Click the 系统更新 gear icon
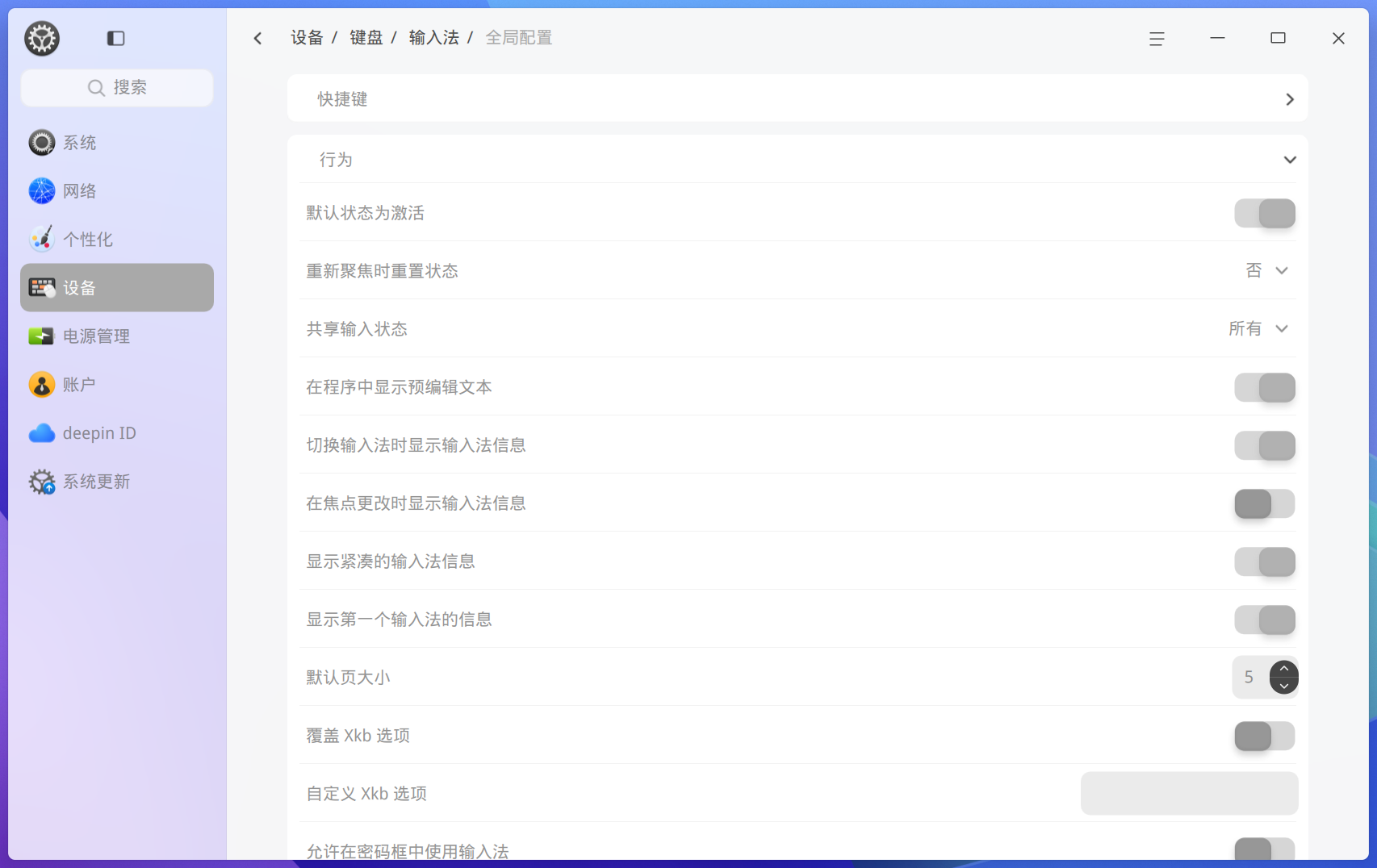This screenshot has height=868, width=1377. coord(42,482)
